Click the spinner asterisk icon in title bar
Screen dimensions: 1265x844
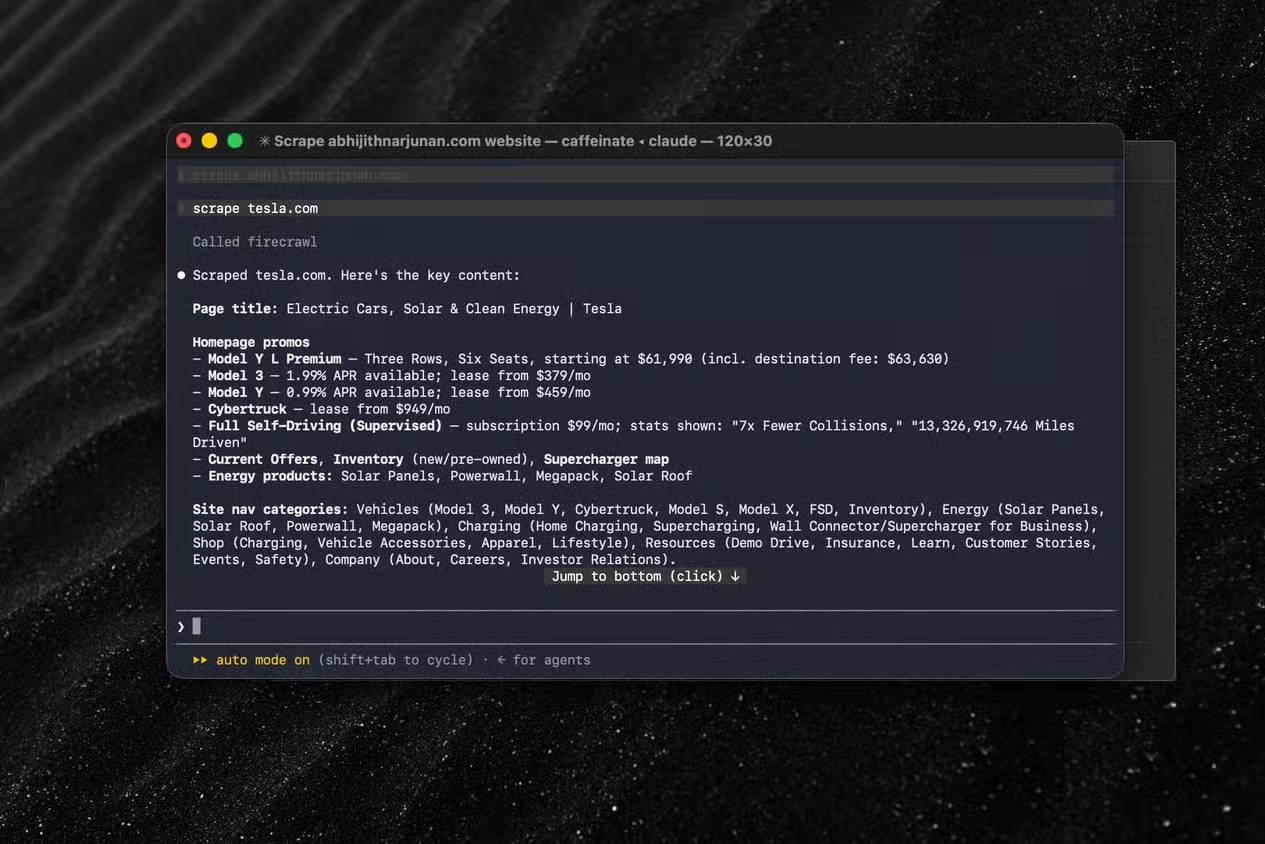[x=265, y=141]
